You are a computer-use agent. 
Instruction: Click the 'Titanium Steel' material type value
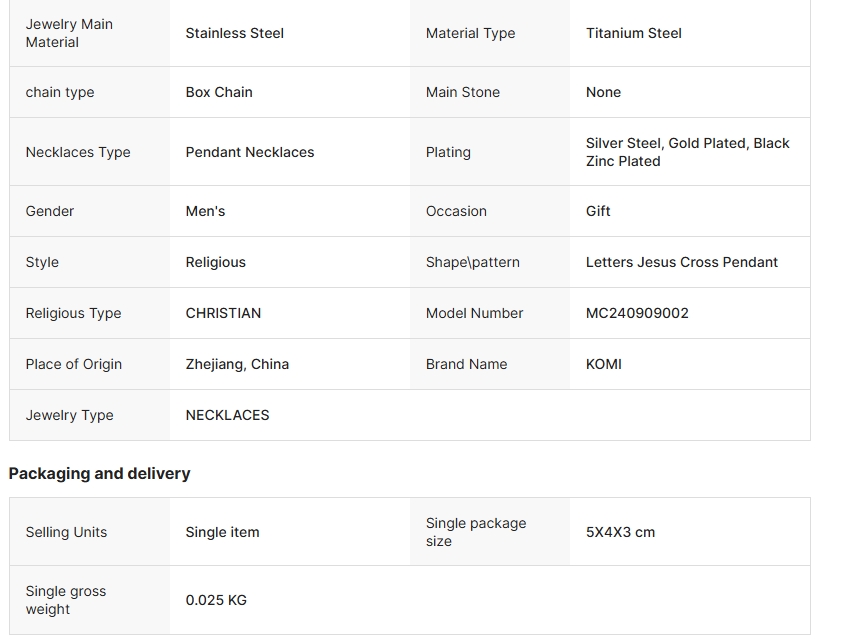tap(633, 33)
